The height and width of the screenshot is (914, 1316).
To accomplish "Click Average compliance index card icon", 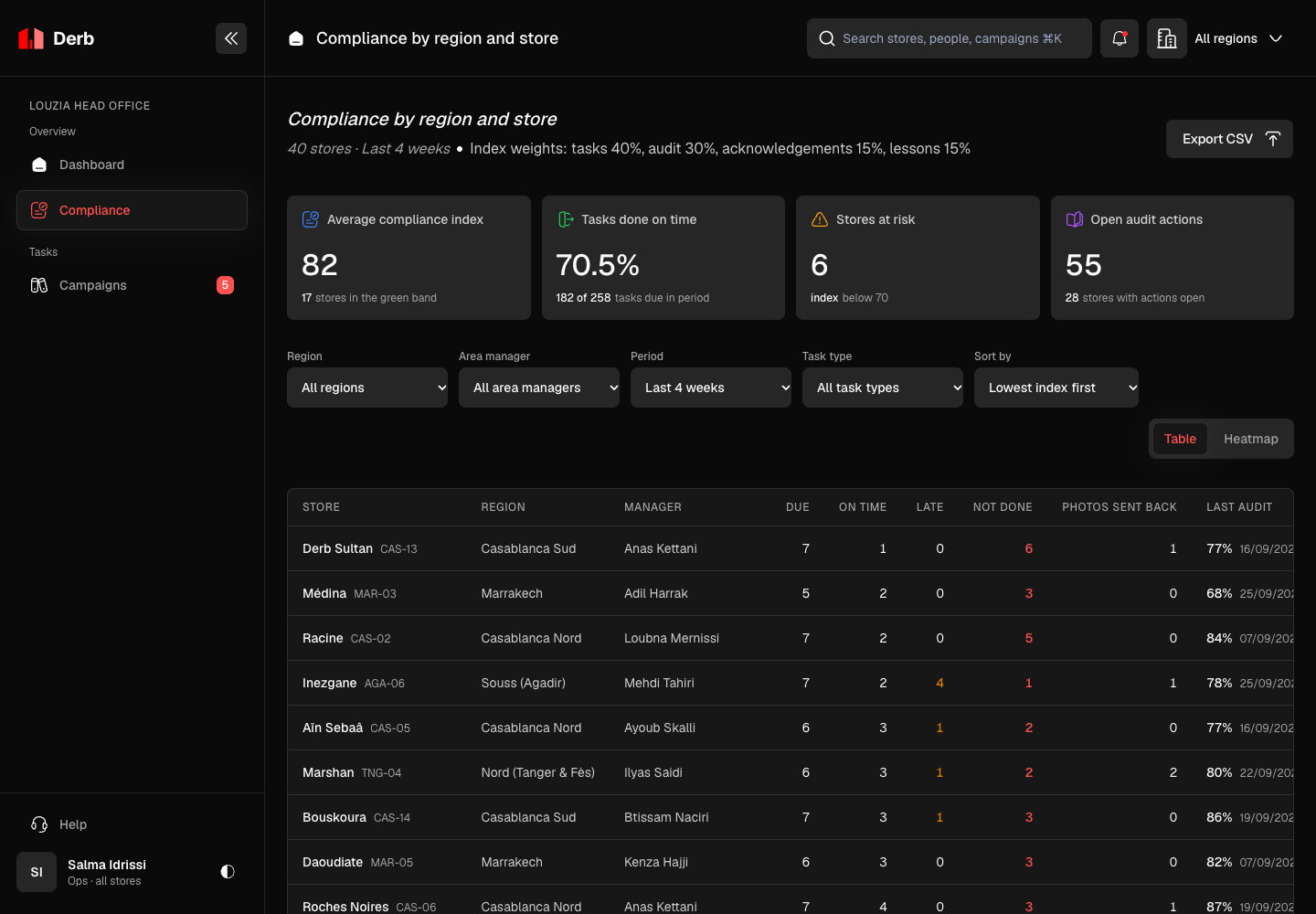I will (x=311, y=219).
